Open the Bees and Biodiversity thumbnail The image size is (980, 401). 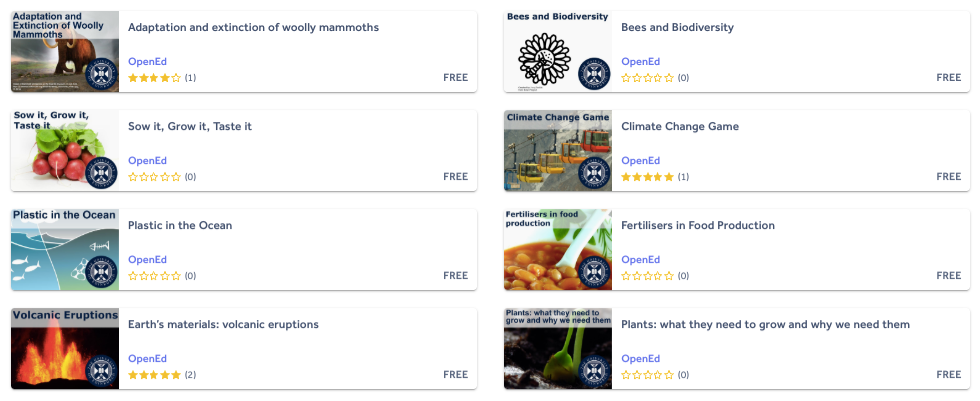pos(558,52)
